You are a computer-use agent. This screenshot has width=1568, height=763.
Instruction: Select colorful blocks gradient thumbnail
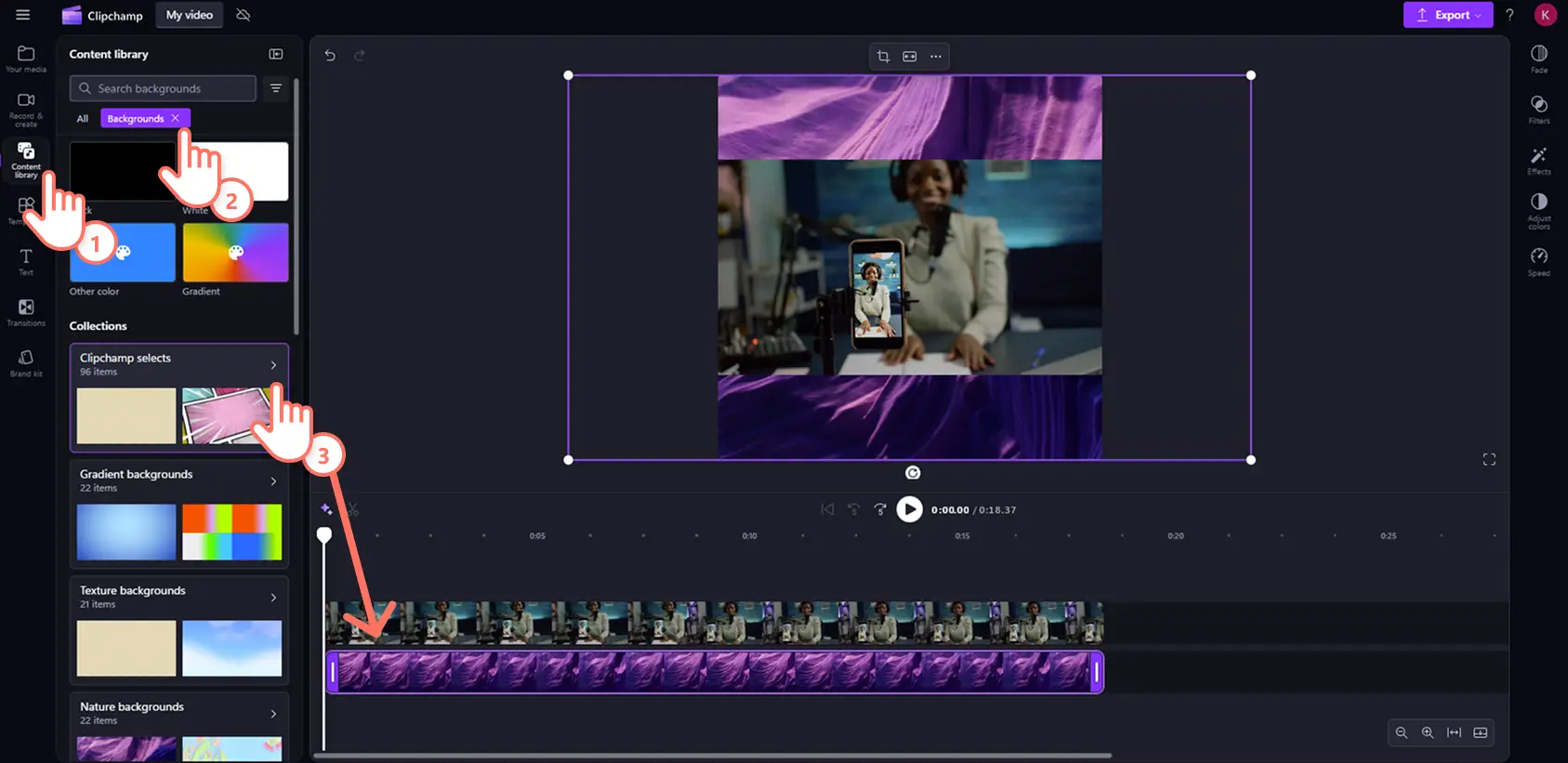point(232,532)
